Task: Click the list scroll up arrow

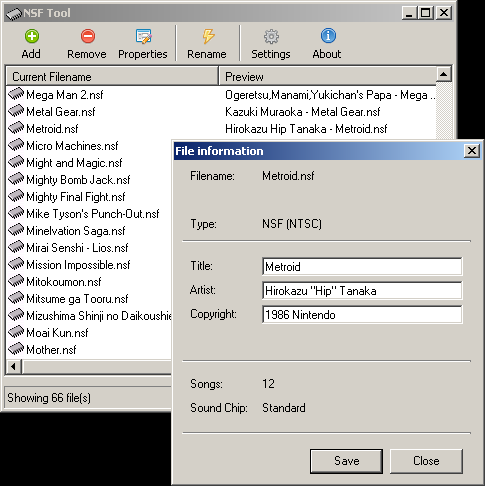Action: tap(444, 74)
